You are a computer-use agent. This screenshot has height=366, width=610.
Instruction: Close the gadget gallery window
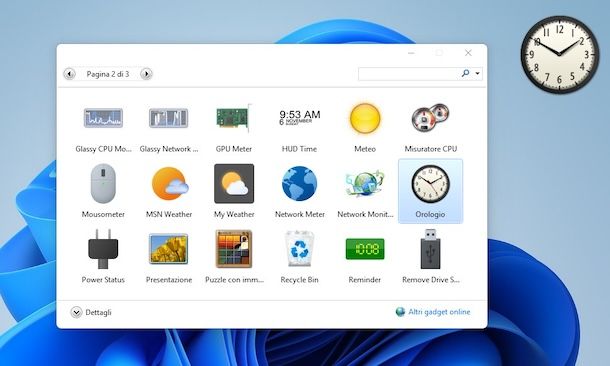coord(468,53)
